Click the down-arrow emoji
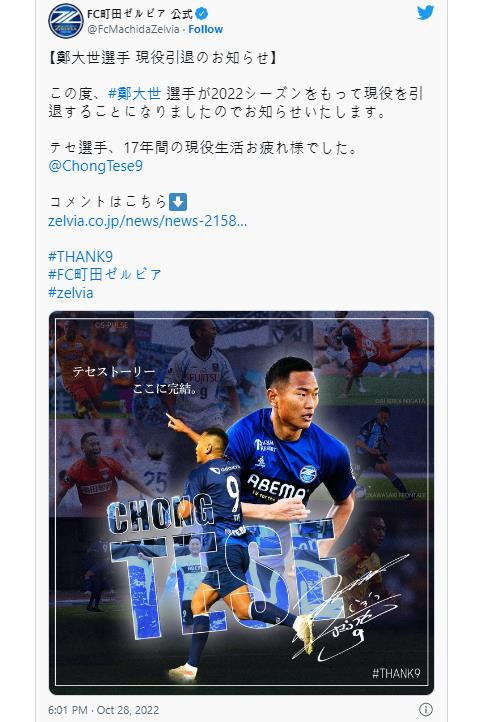 pos(178,202)
